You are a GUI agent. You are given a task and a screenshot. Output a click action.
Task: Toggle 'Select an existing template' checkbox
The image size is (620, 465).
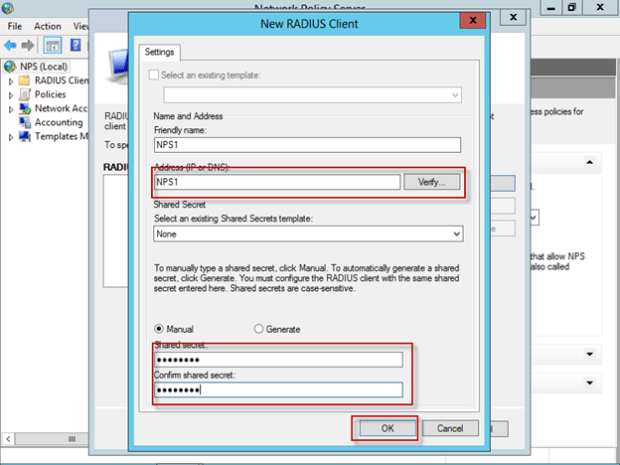click(x=152, y=76)
